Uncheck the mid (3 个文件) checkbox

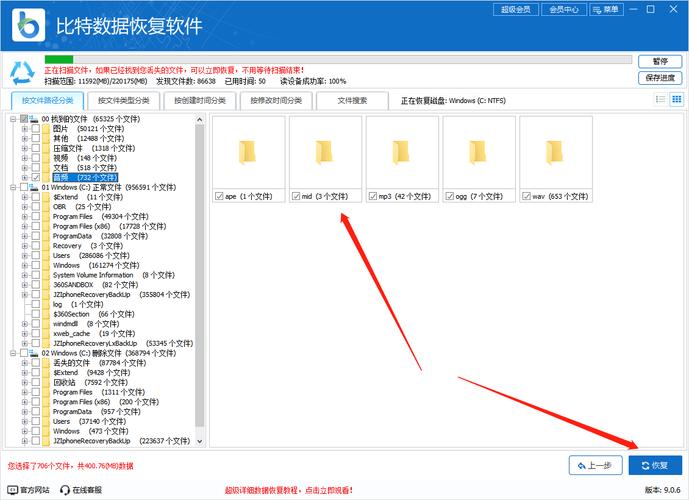pyautogui.click(x=296, y=196)
